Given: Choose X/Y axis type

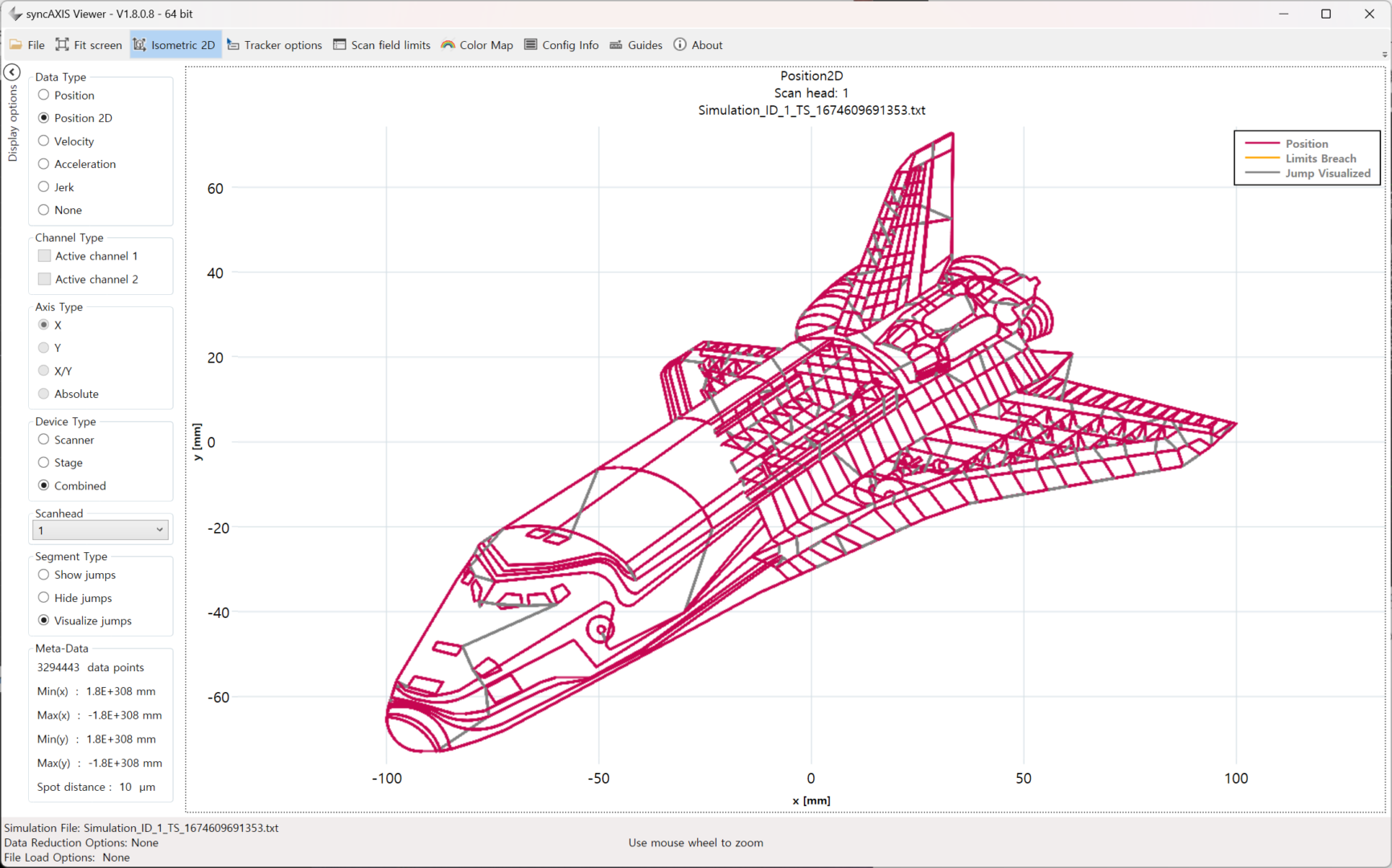Looking at the screenshot, I should coord(43,371).
